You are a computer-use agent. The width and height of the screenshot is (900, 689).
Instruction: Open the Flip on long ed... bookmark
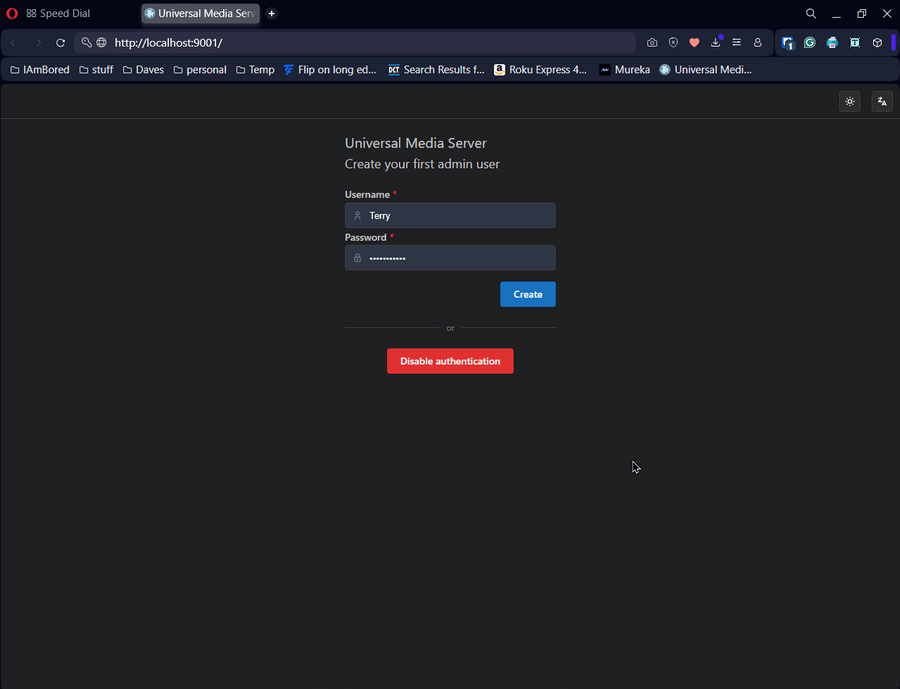pyautogui.click(x=330, y=69)
